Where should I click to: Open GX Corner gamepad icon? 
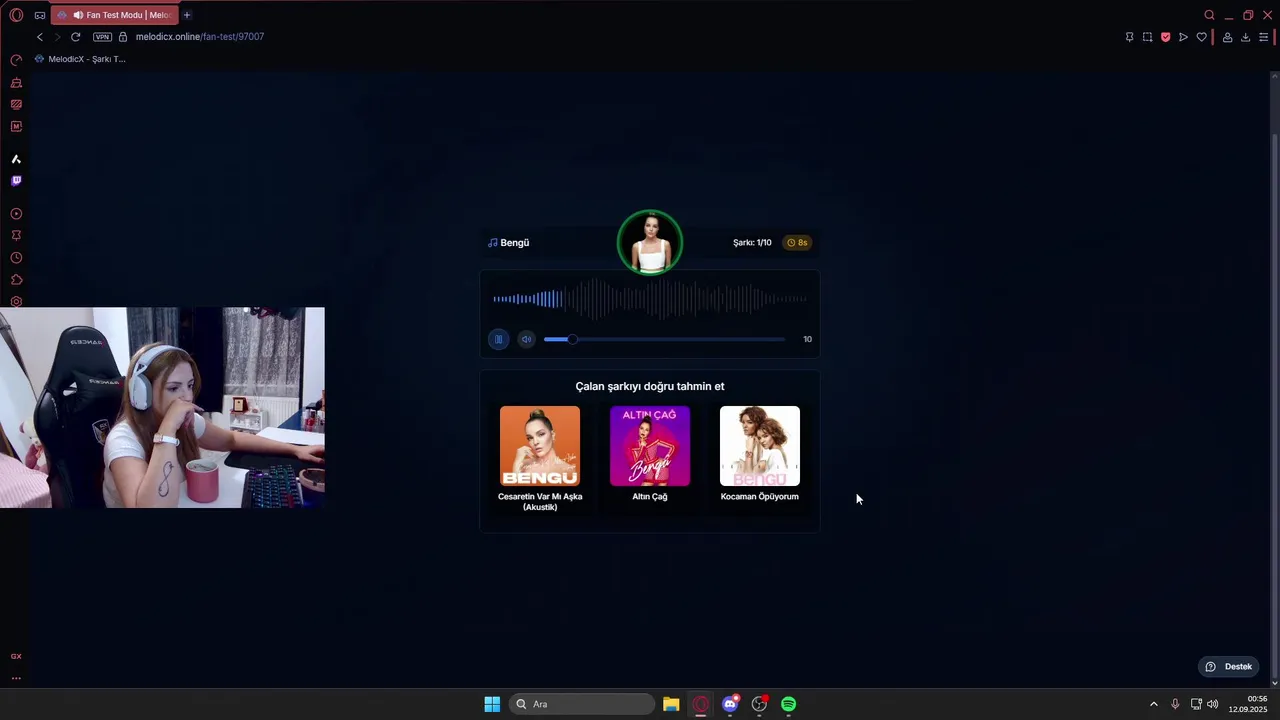[40, 15]
